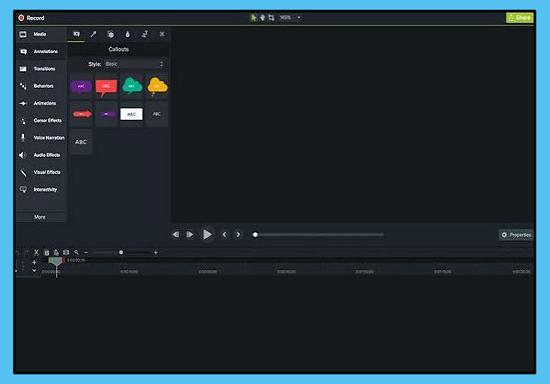The image size is (550, 384).
Task: Click the timeline zoom magnifier icon
Action: (76, 252)
